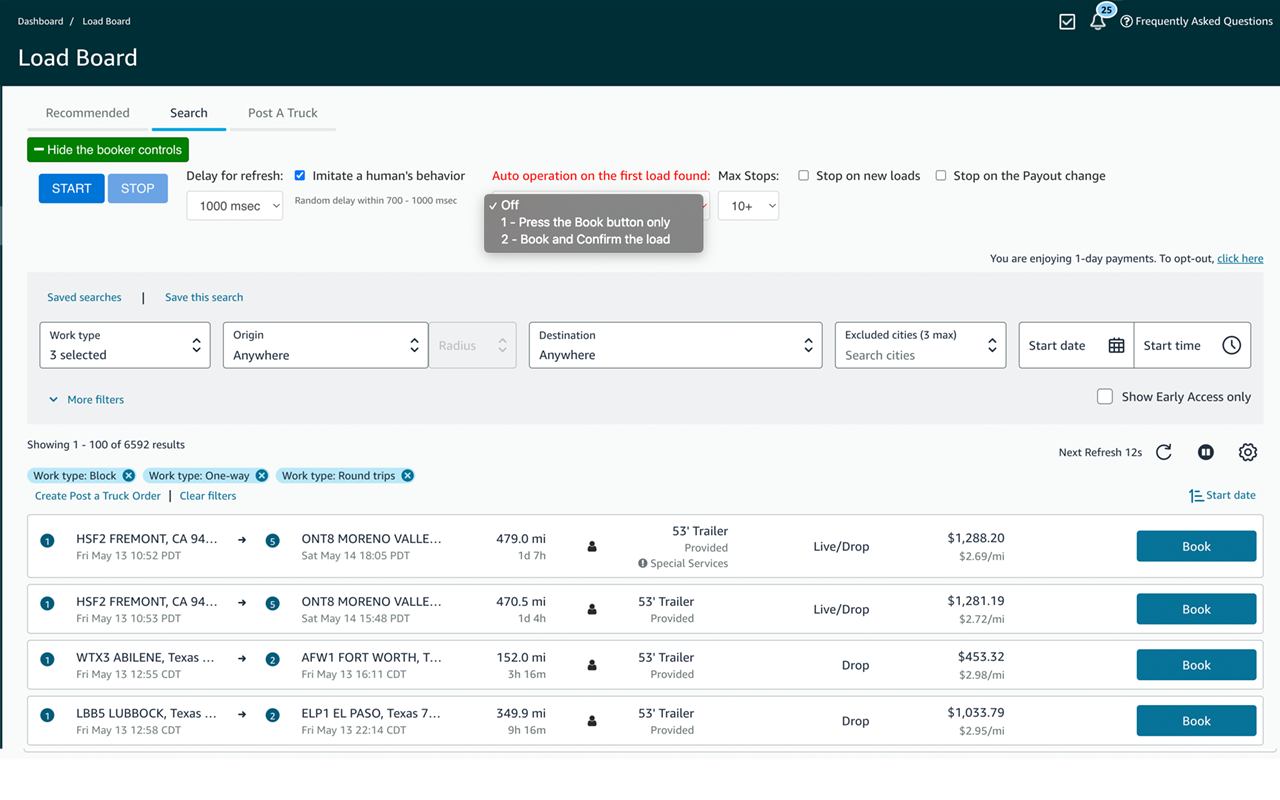Open the Destination selector
The image size is (1280, 800).
[675, 345]
